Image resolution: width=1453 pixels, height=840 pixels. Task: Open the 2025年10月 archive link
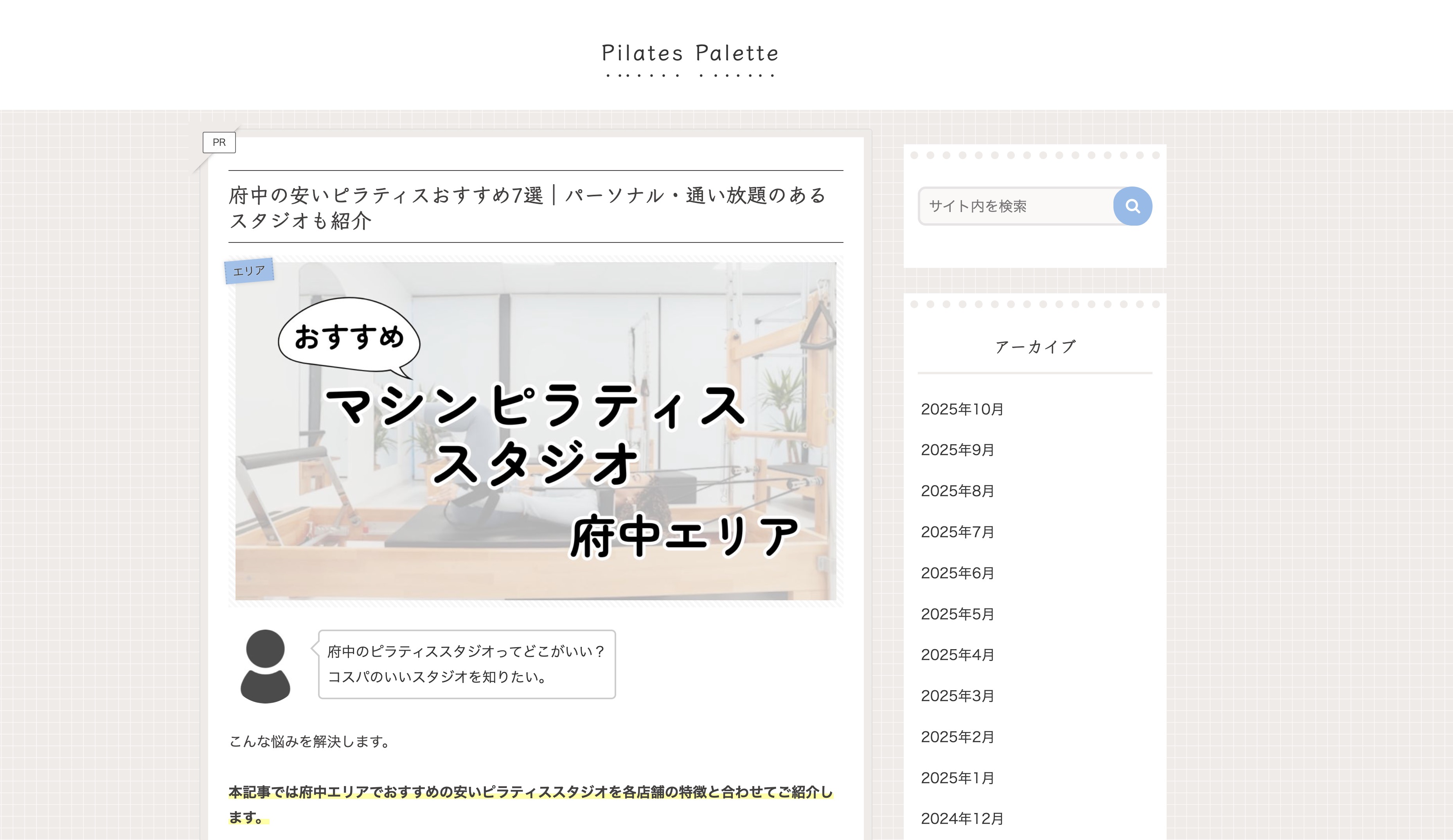[x=962, y=409]
